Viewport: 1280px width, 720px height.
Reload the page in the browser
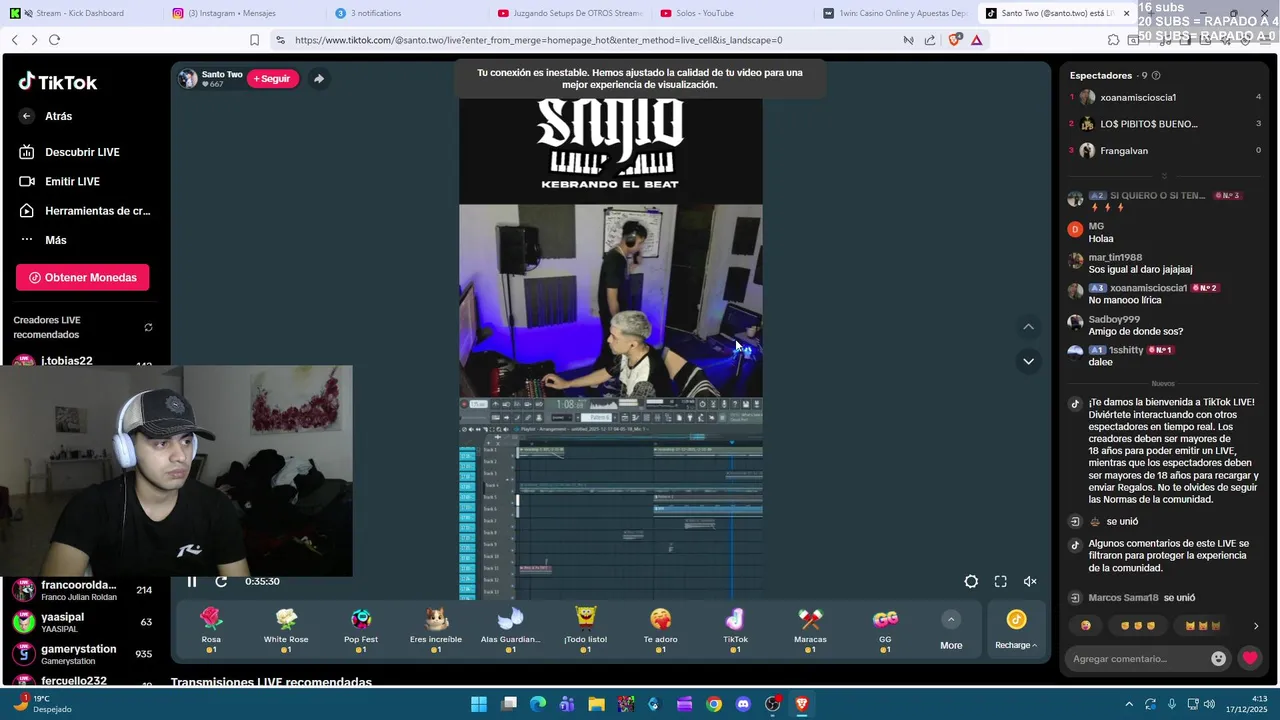[54, 40]
